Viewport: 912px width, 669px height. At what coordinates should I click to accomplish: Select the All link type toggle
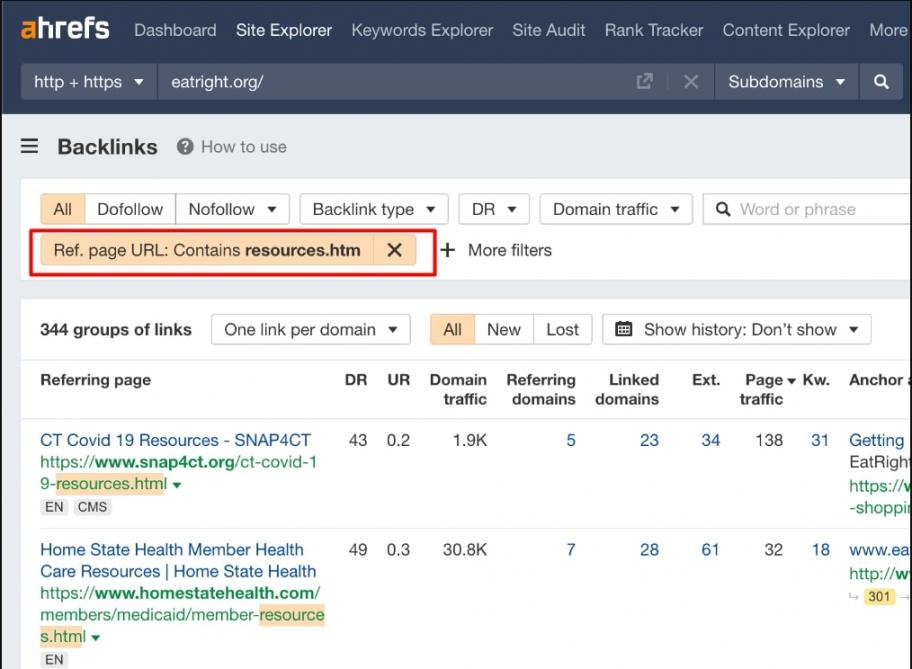click(x=63, y=209)
